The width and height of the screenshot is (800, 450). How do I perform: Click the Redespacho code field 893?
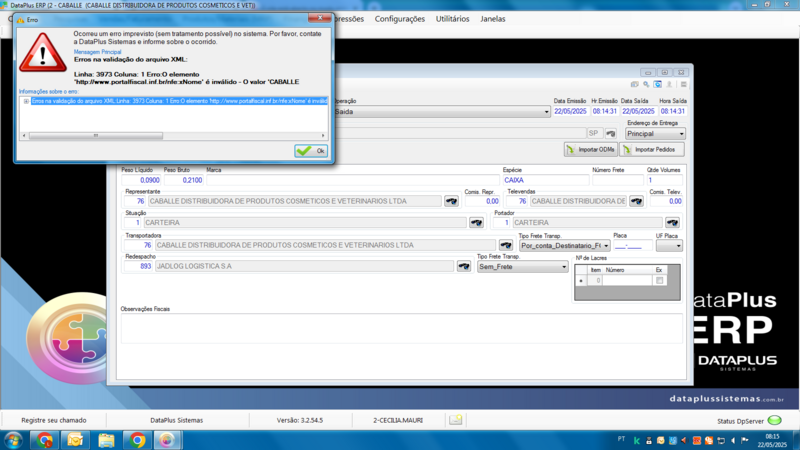click(x=138, y=266)
